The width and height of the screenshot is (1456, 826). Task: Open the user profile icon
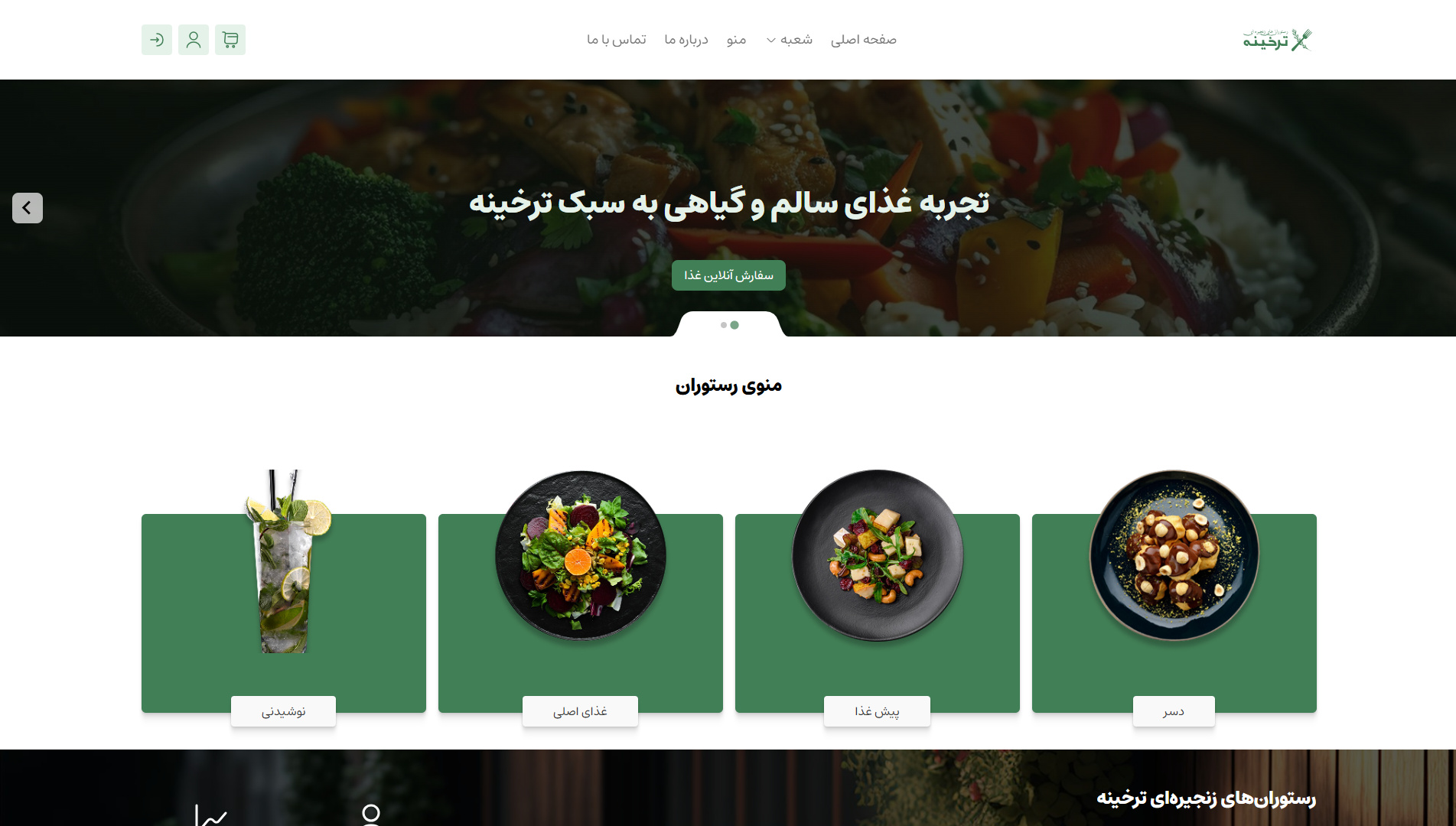click(194, 40)
